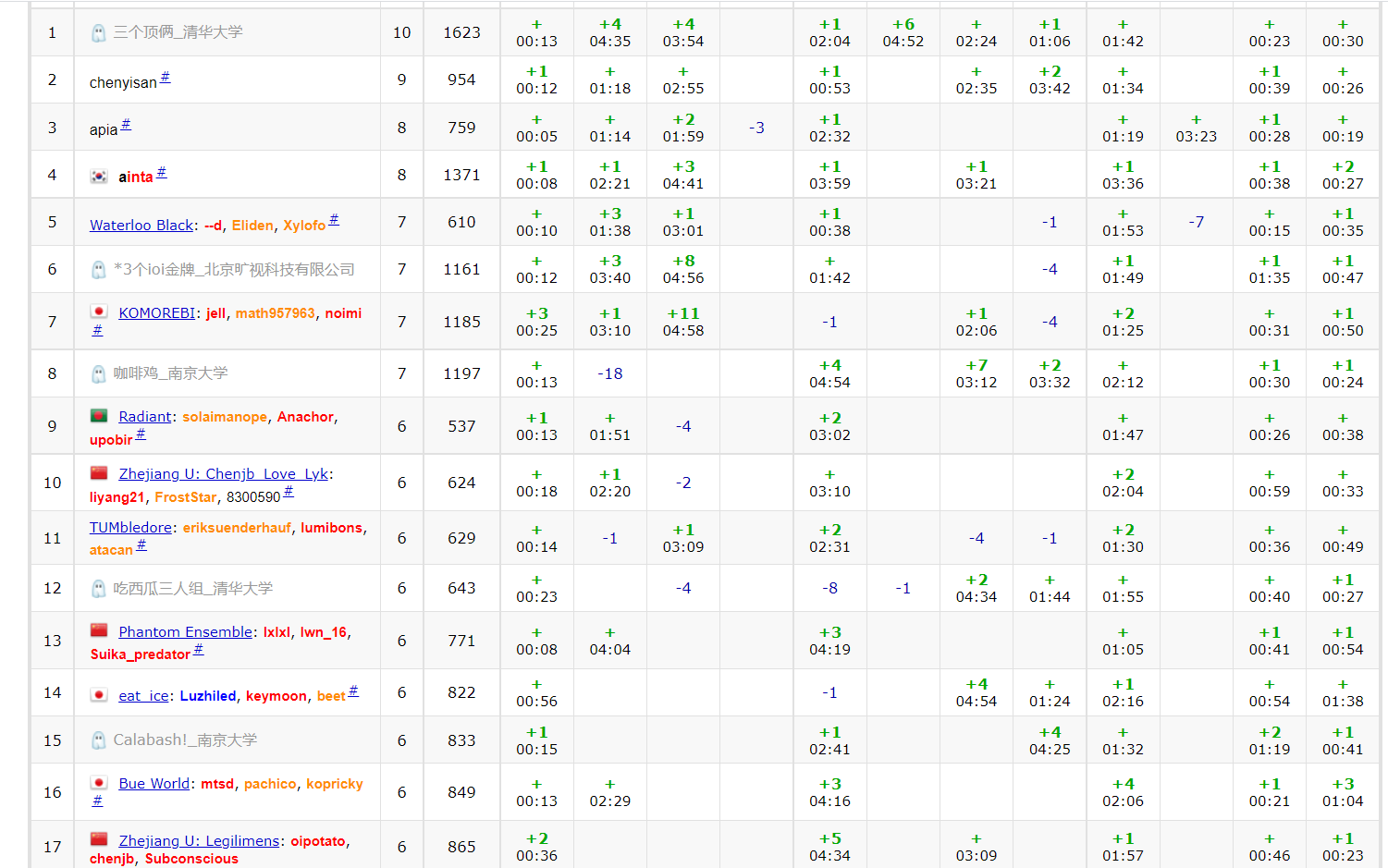
Task: Click the ghost icon before 咖啡鸡_南京大学
Action: 99,374
